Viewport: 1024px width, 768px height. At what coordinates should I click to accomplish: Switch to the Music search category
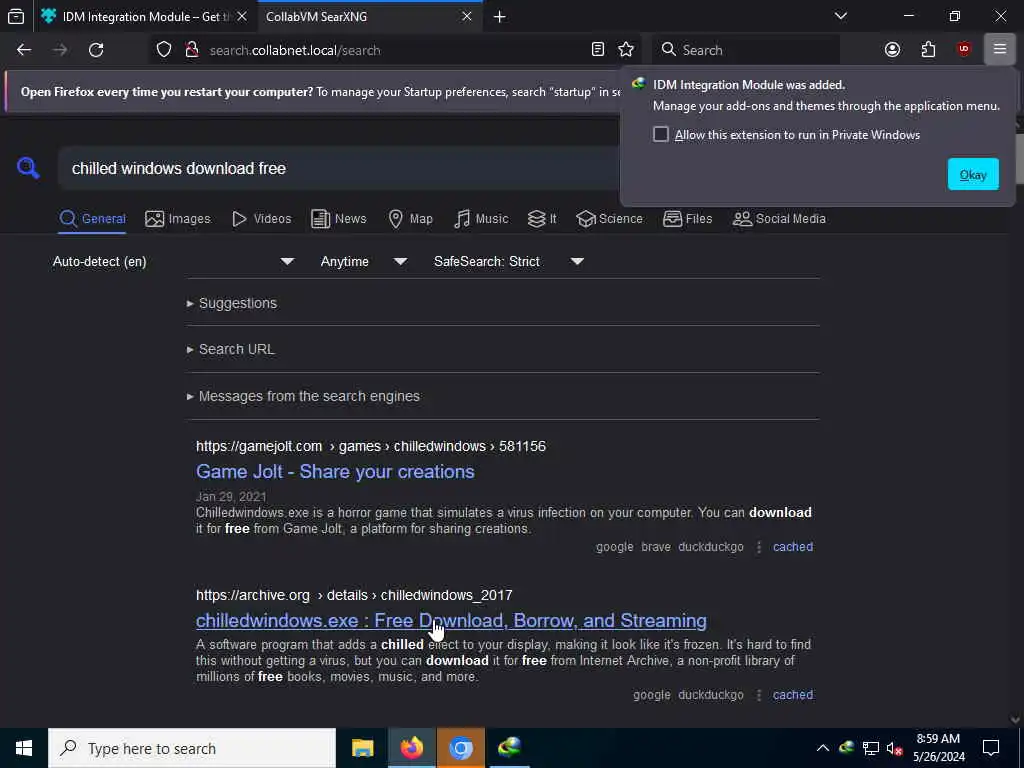[x=481, y=219]
